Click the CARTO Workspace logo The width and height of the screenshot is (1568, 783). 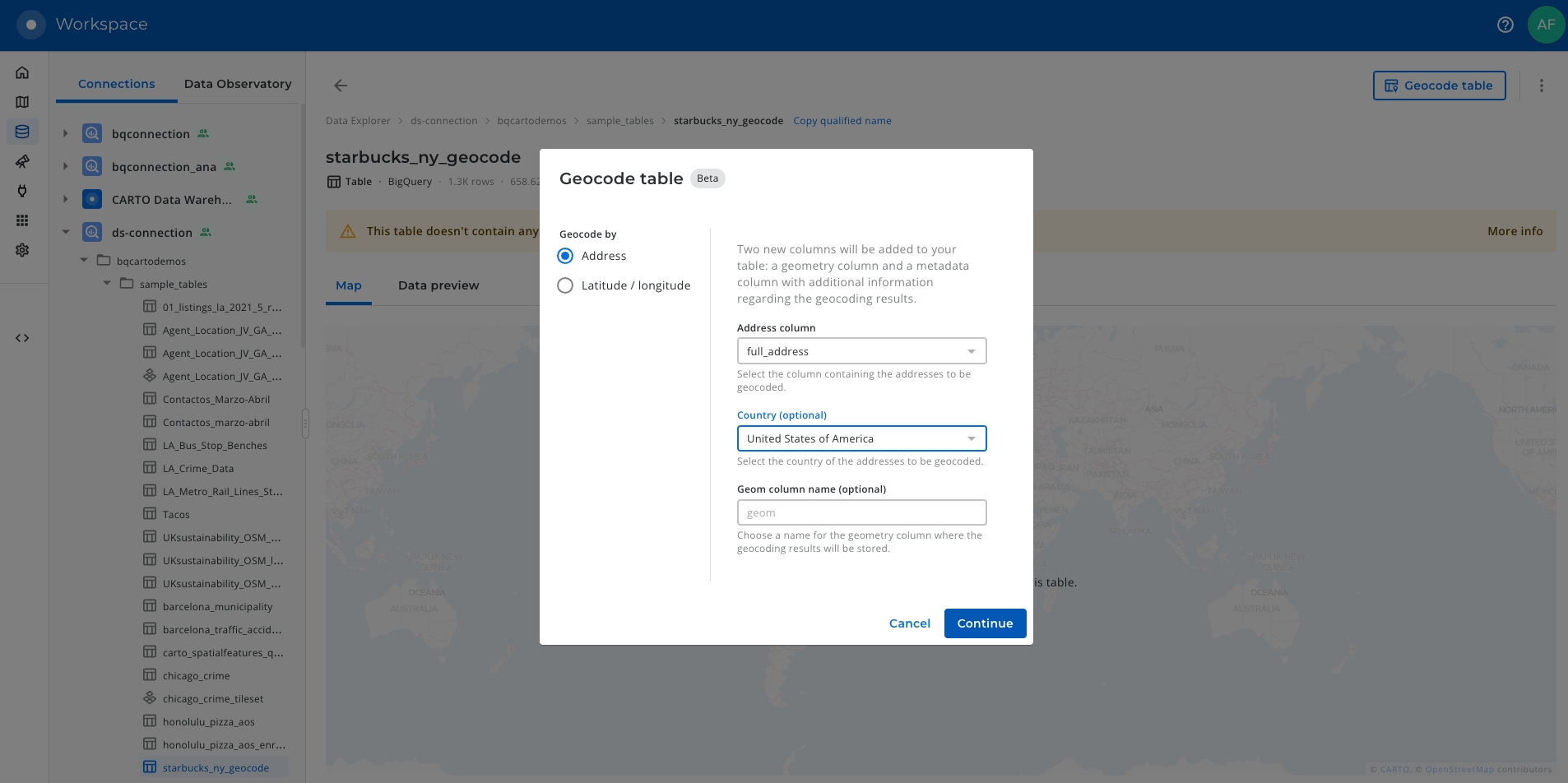point(31,25)
